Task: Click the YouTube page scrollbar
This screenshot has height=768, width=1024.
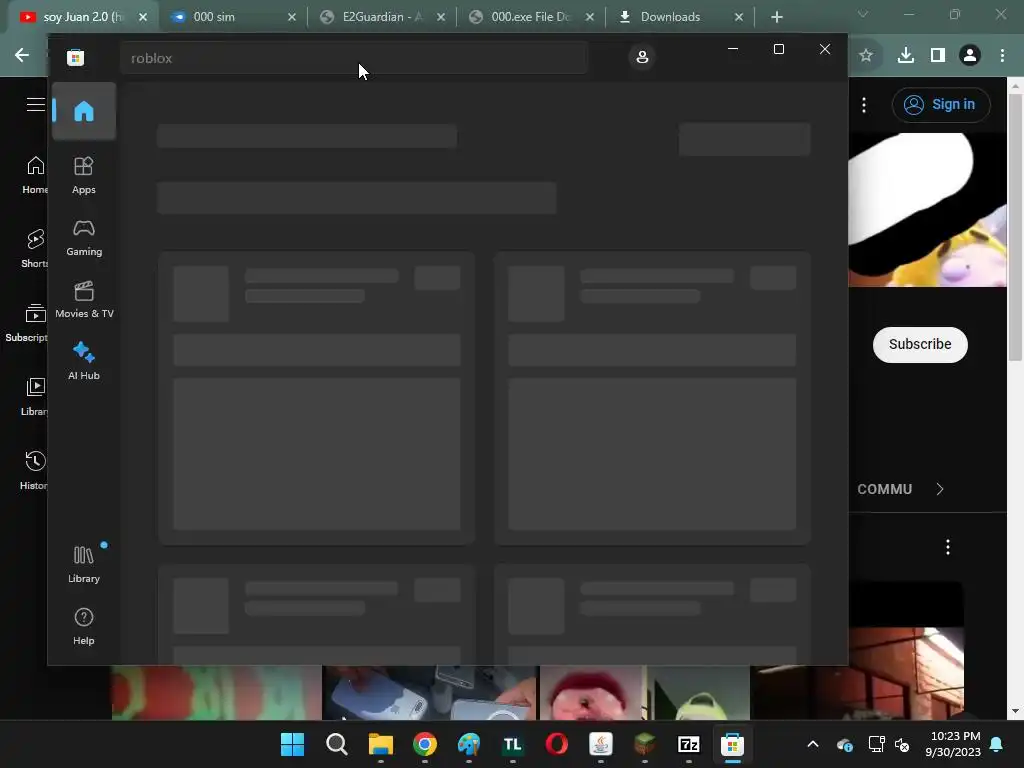Action: point(1015,227)
